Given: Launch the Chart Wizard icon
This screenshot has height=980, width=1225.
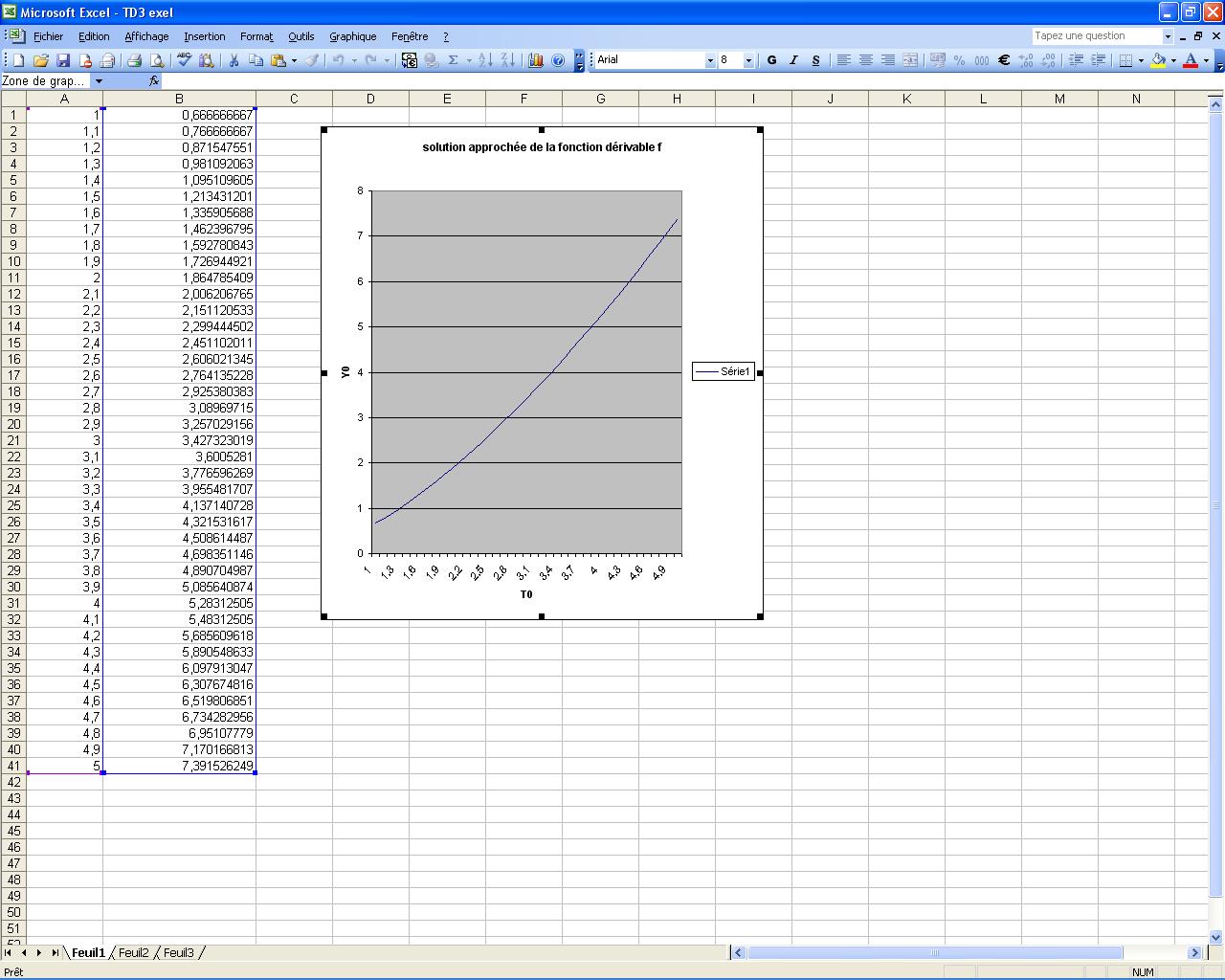Looking at the screenshot, I should pos(536,60).
